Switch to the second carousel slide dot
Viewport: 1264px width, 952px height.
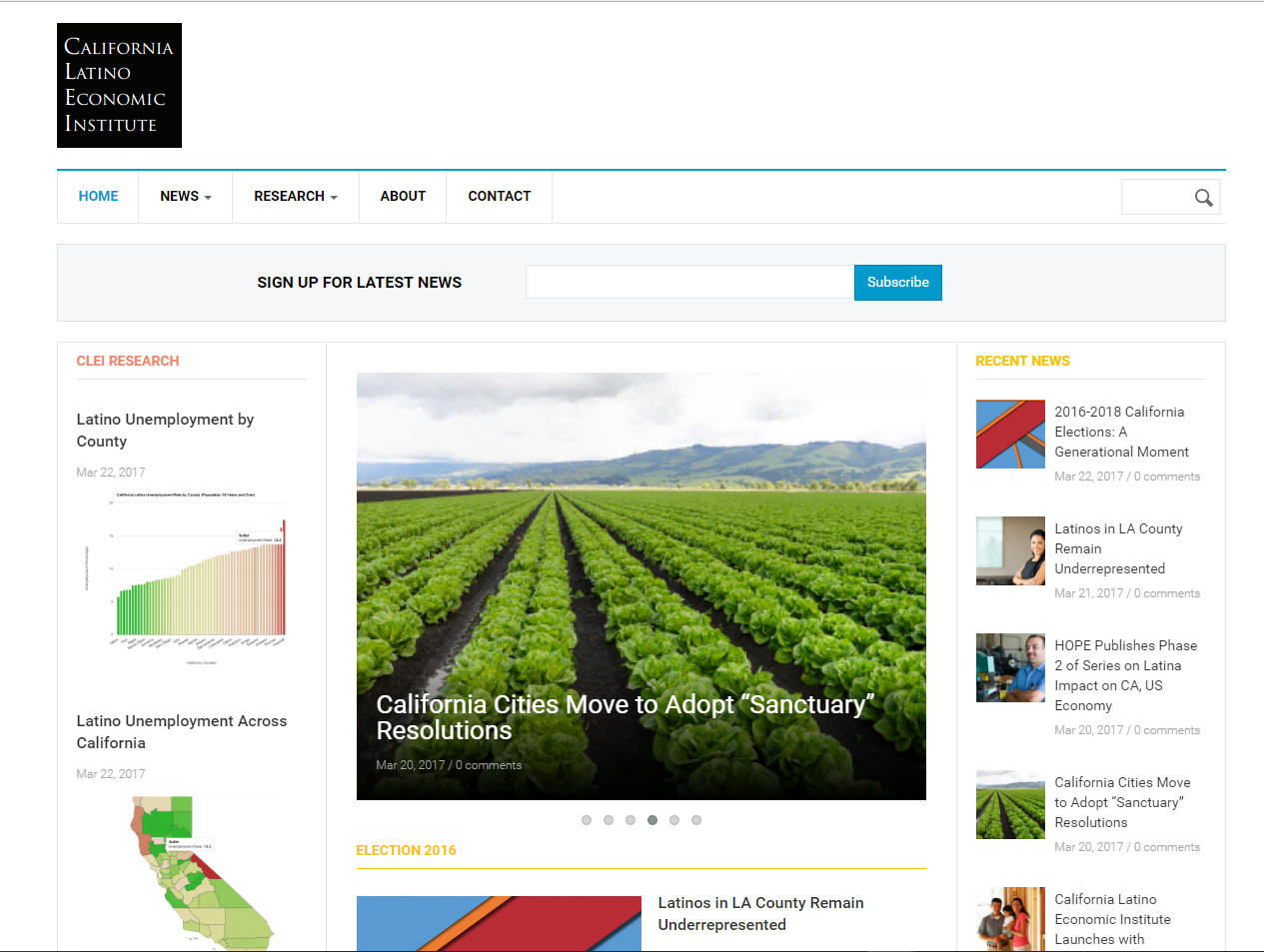pyautogui.click(x=609, y=820)
